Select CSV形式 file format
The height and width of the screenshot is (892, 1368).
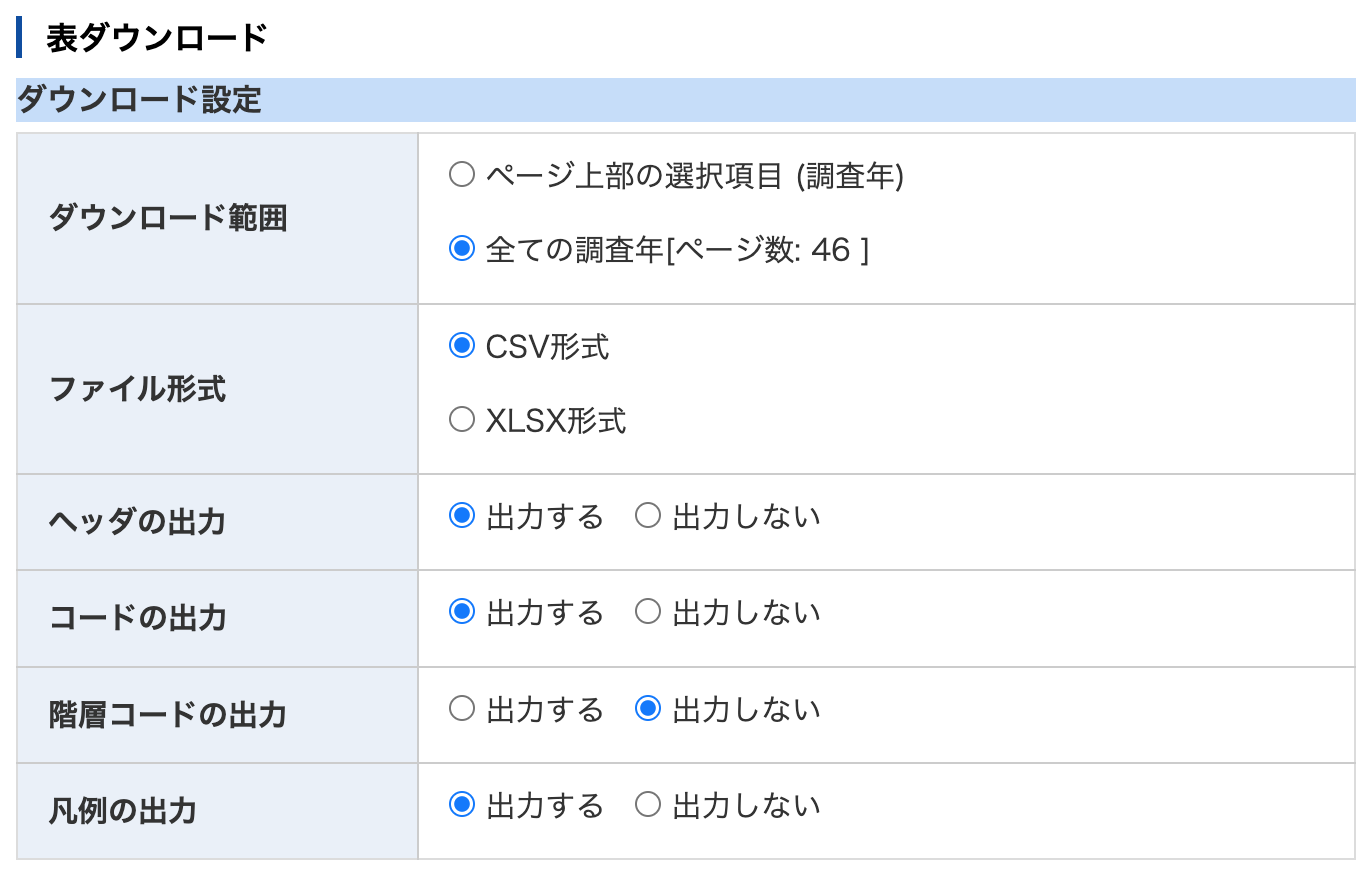[x=462, y=346]
